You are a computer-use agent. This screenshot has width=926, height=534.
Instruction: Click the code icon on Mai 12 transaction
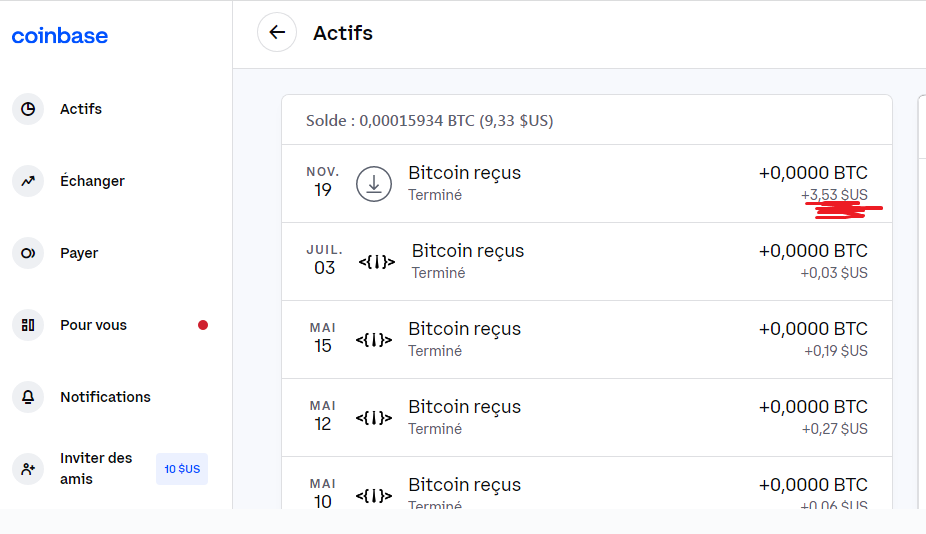coord(374,418)
